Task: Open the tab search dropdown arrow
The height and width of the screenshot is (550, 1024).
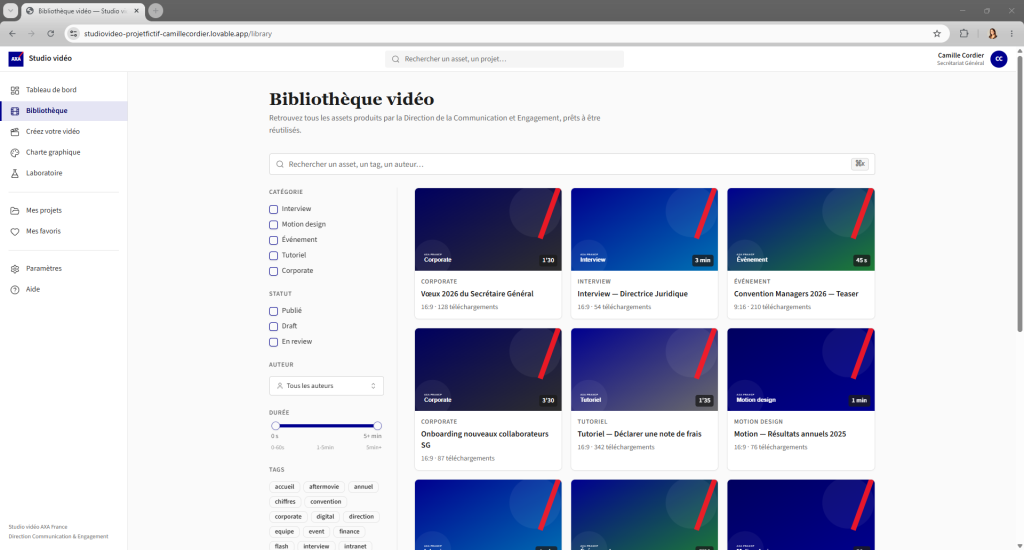Action: (10, 10)
